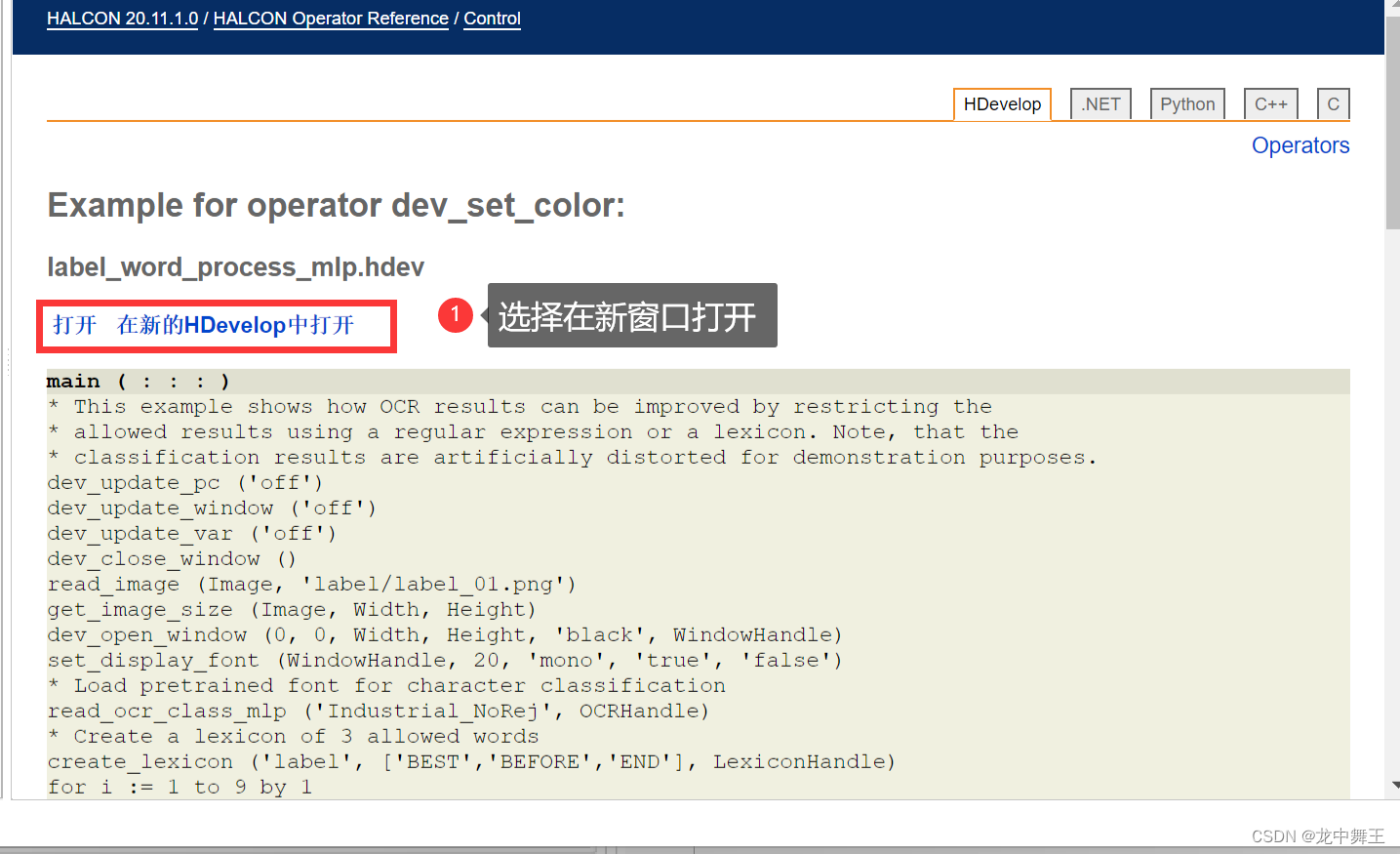Switch to the .NET language tab
This screenshot has height=854, width=1400.
(1100, 104)
